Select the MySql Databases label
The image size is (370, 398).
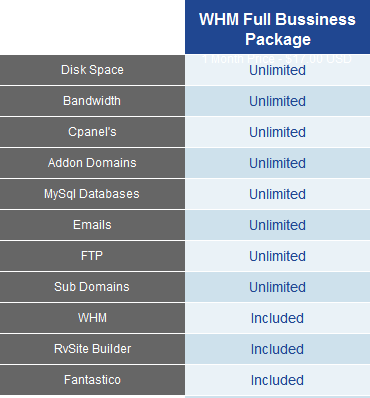tap(92, 194)
